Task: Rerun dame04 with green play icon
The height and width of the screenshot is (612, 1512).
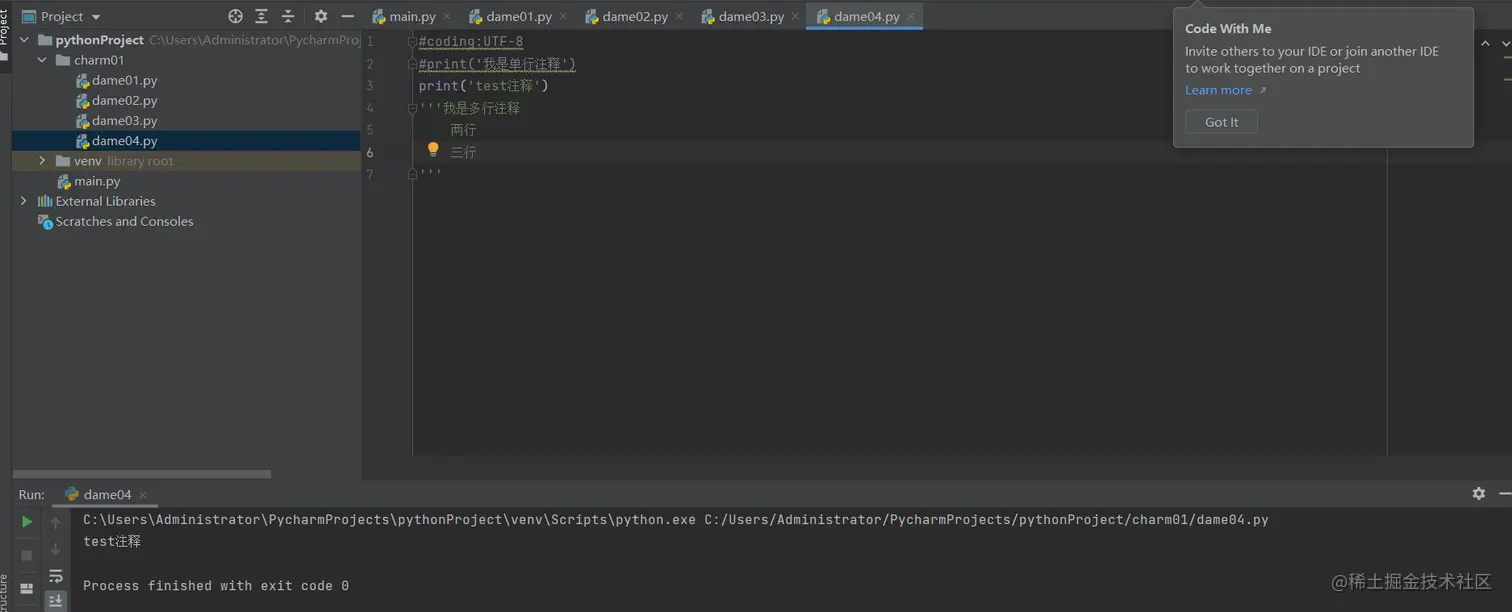Action: point(27,522)
